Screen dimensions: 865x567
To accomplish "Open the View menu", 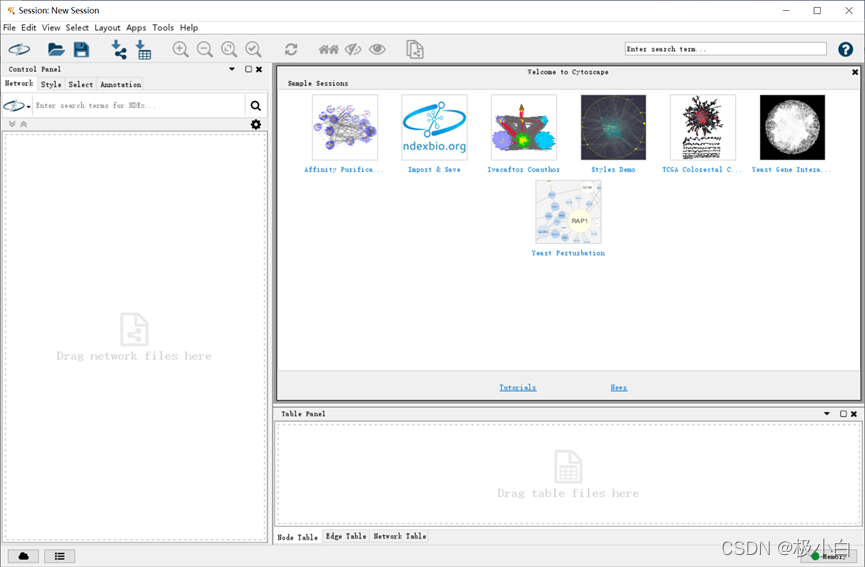I will 51,28.
